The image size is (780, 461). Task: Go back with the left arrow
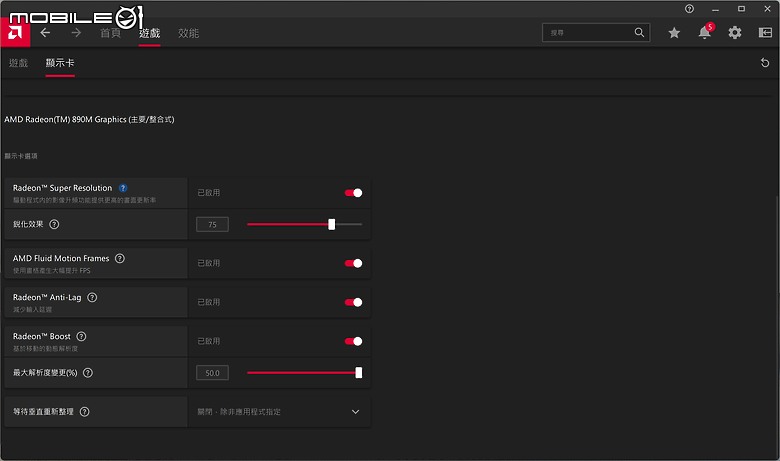coord(45,33)
